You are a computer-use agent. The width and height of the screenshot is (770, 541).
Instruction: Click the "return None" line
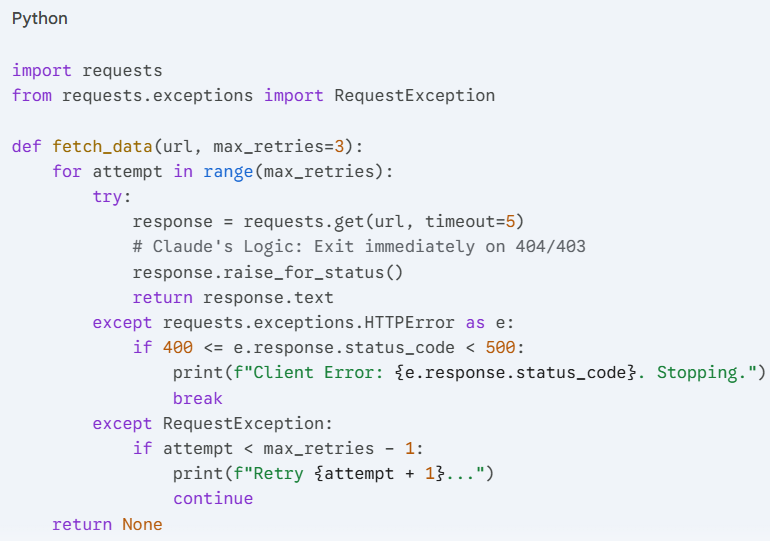pos(107,524)
